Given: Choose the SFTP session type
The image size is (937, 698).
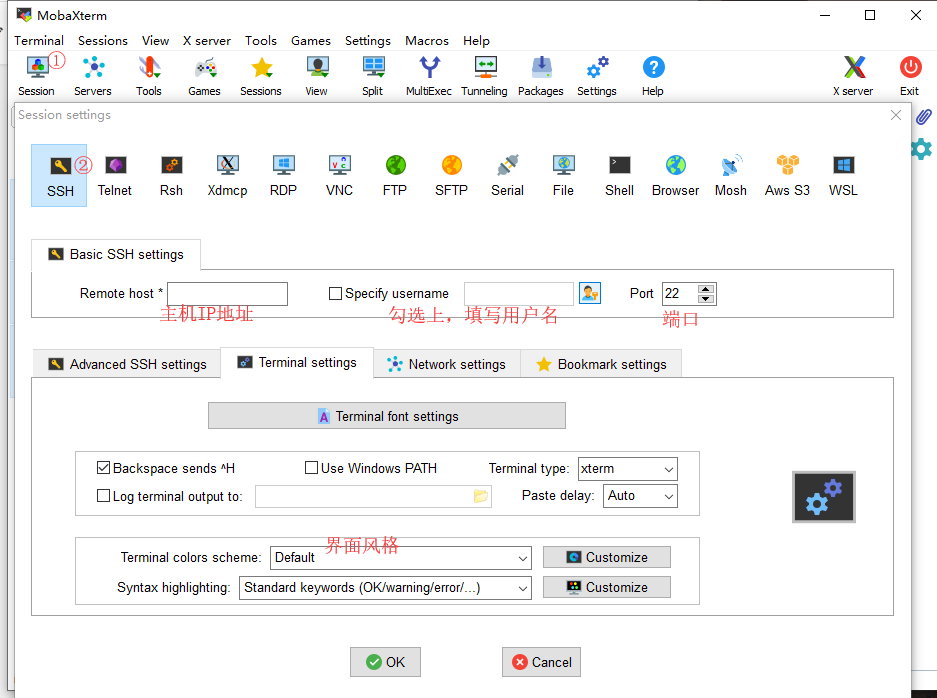Looking at the screenshot, I should (451, 176).
